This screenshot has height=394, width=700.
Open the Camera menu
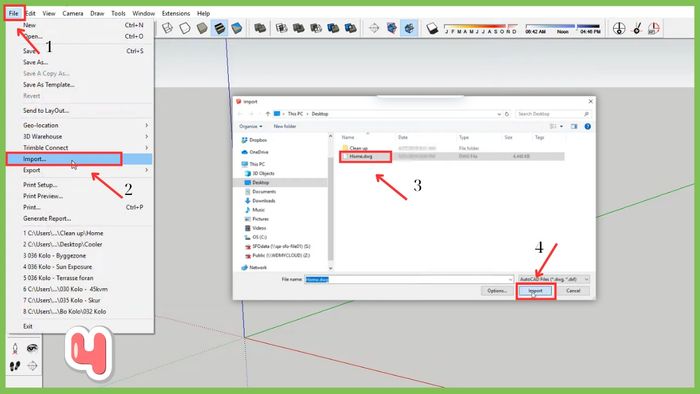pos(73,13)
